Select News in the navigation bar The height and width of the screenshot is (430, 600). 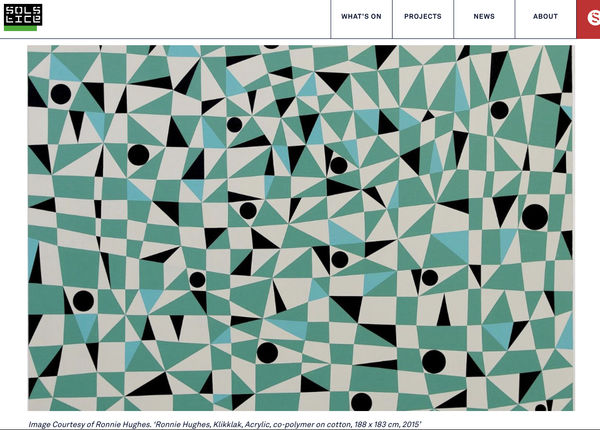(x=484, y=17)
